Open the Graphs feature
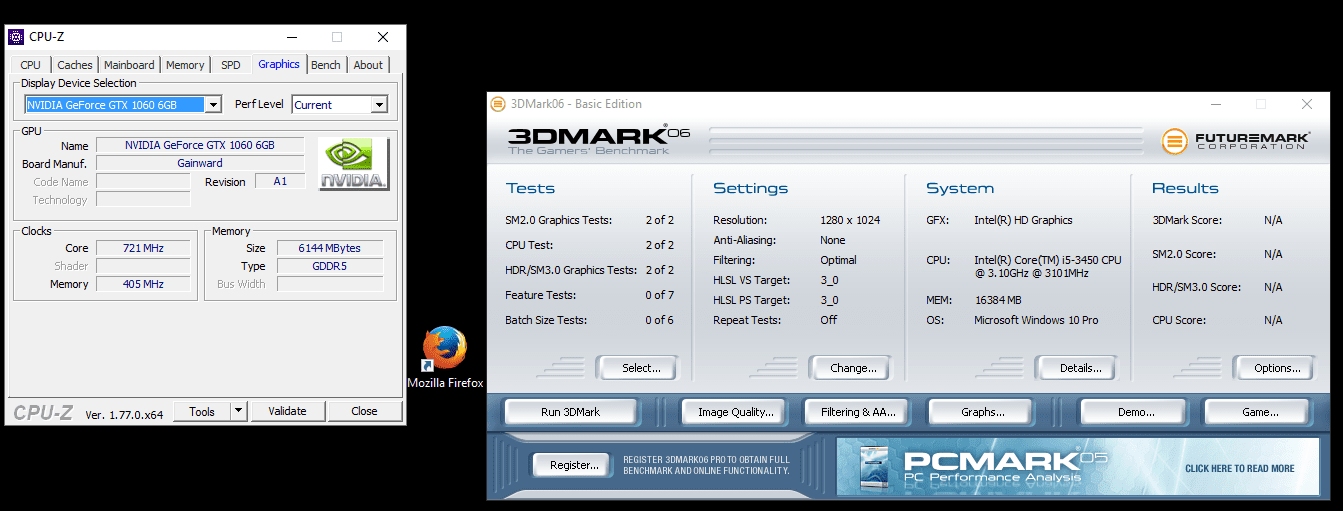This screenshot has height=511, width=1343. click(983, 411)
